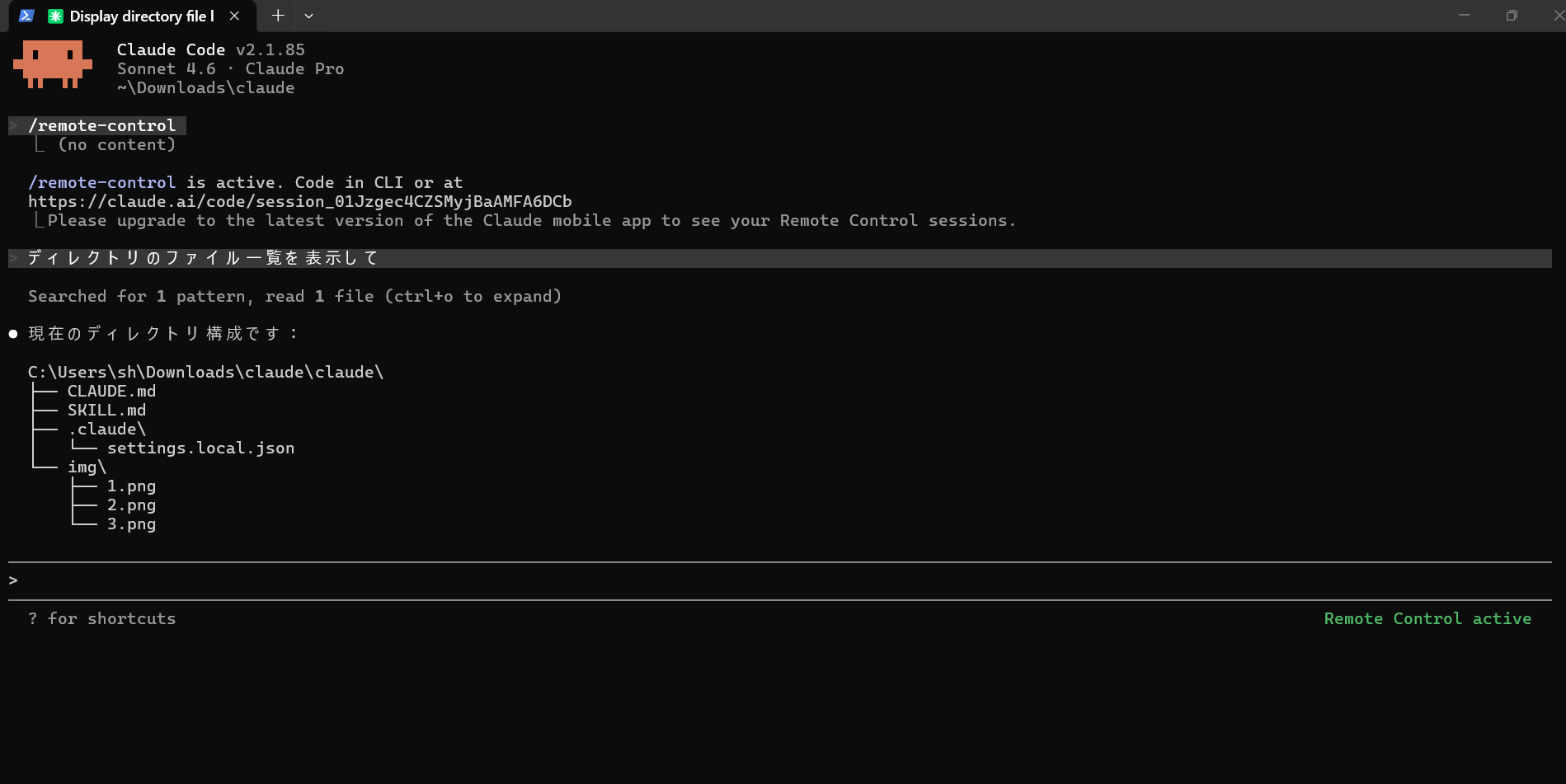This screenshot has height=784, width=1566.
Task: Select the Display directory file tab
Action: click(140, 15)
